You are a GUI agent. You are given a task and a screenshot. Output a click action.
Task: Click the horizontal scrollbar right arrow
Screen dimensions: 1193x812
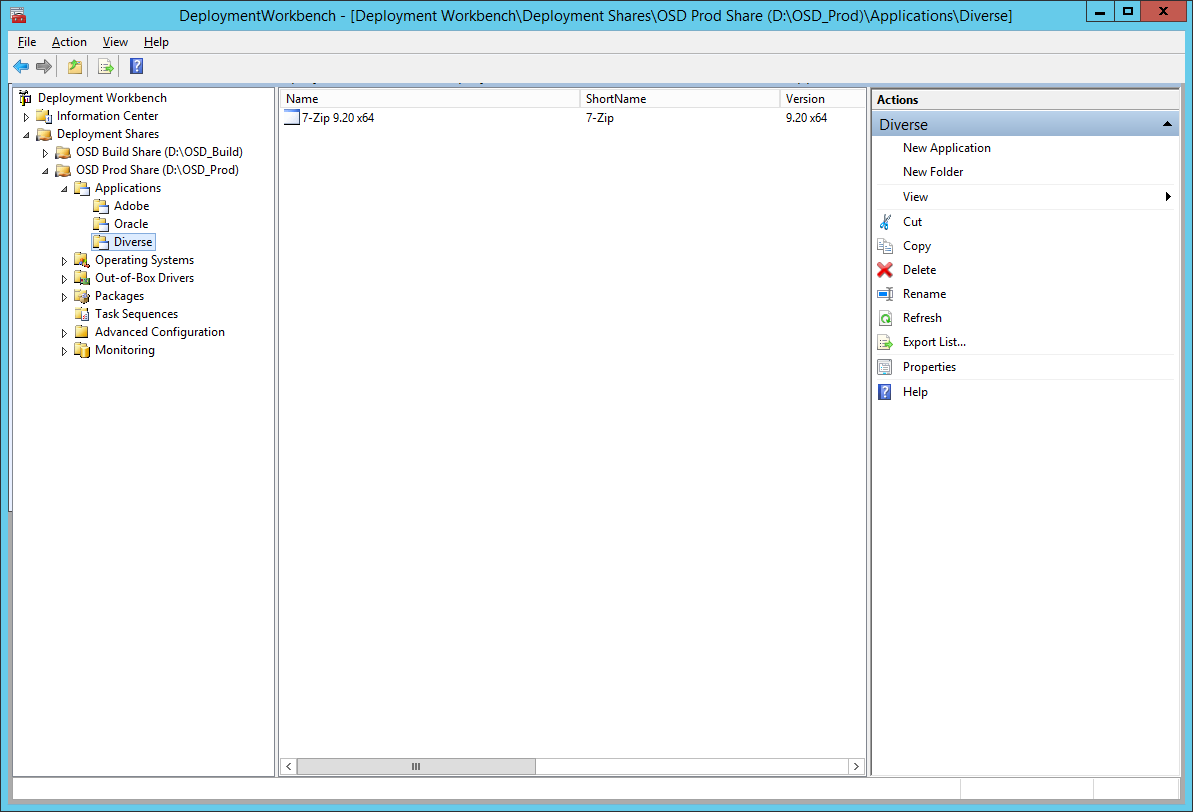pyautogui.click(x=856, y=767)
